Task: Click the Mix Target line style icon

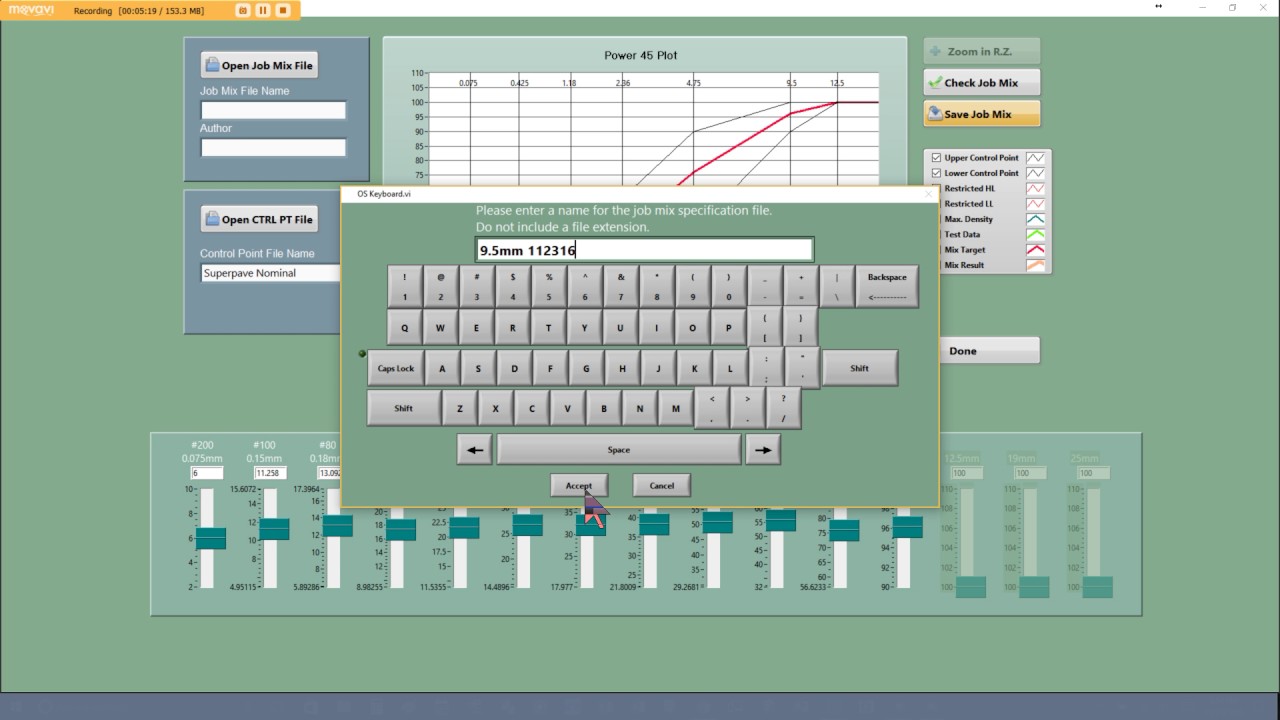Action: point(1037,250)
